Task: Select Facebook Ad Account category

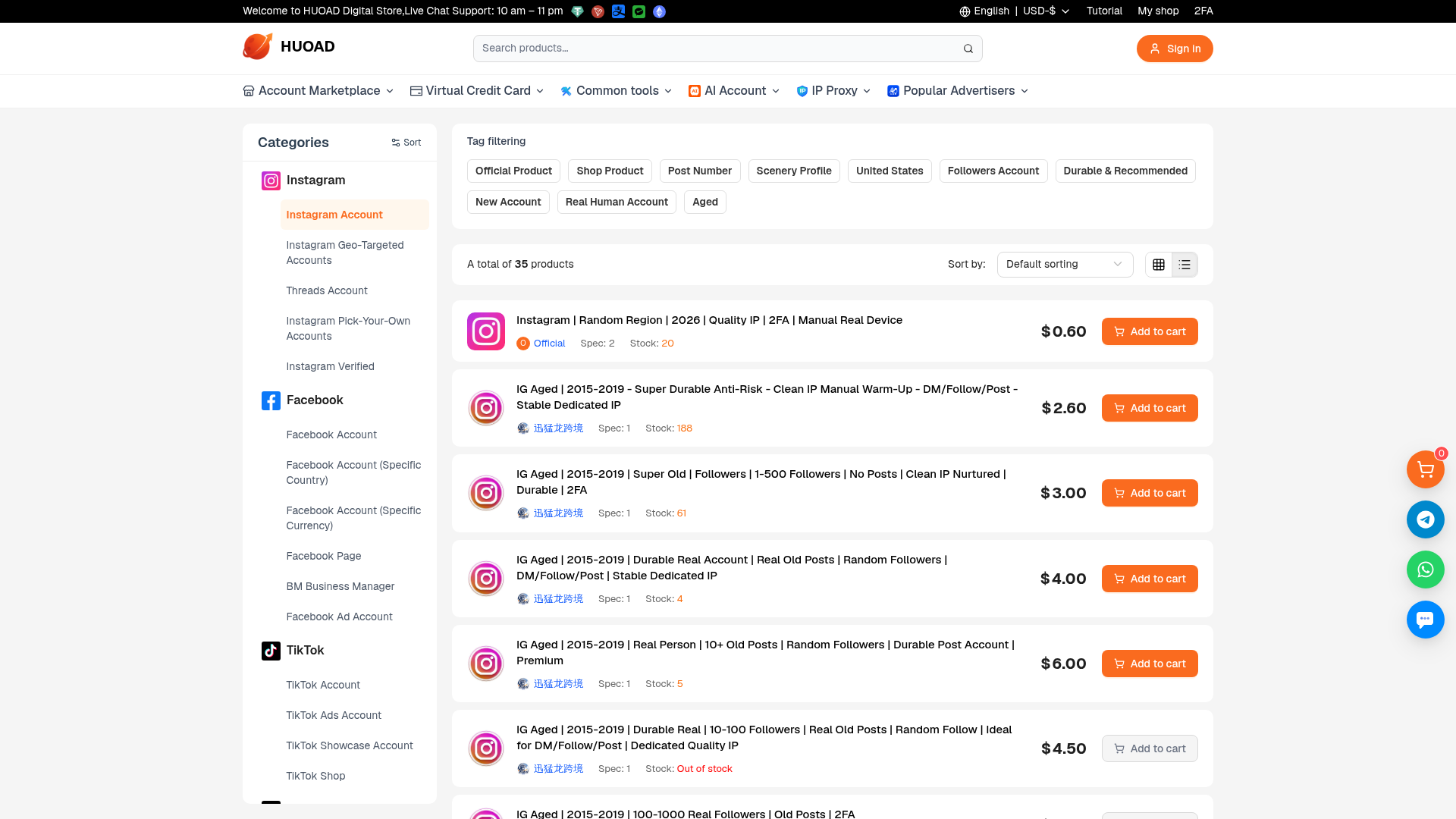Action: (354, 617)
